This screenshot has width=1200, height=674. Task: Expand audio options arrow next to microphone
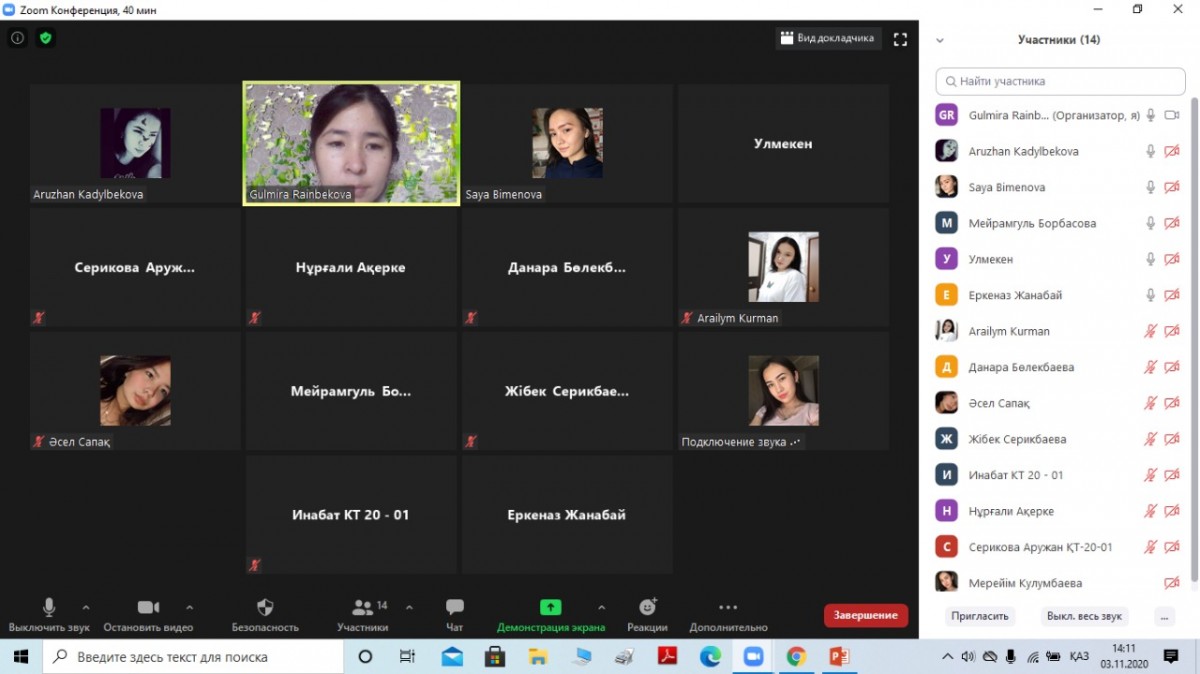85,607
